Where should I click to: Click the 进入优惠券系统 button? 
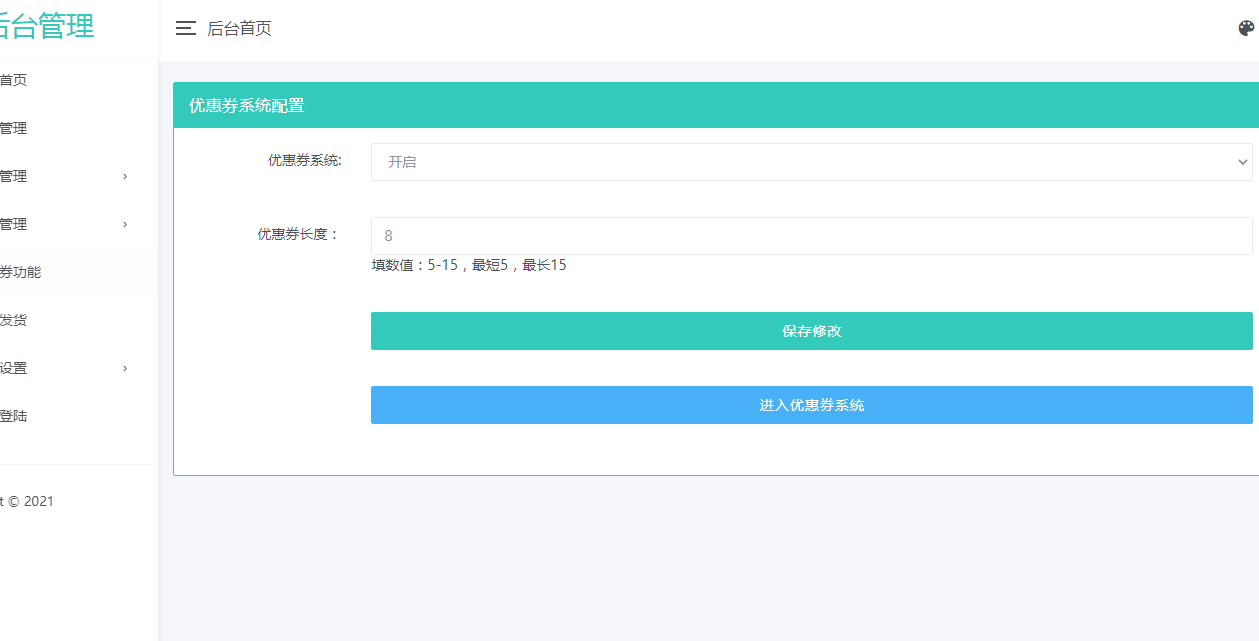pos(811,405)
